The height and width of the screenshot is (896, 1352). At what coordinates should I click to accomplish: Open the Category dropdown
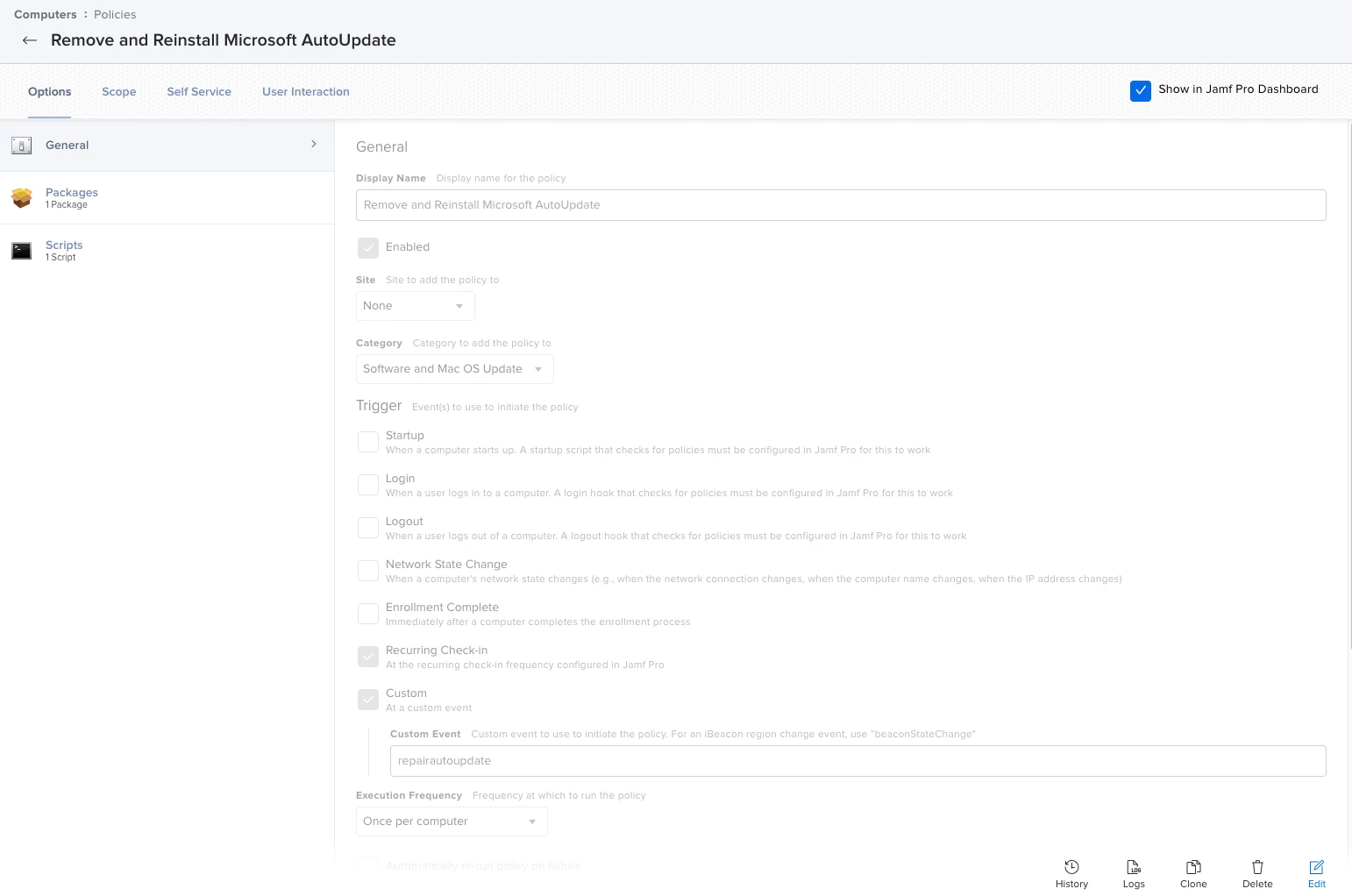tap(454, 369)
